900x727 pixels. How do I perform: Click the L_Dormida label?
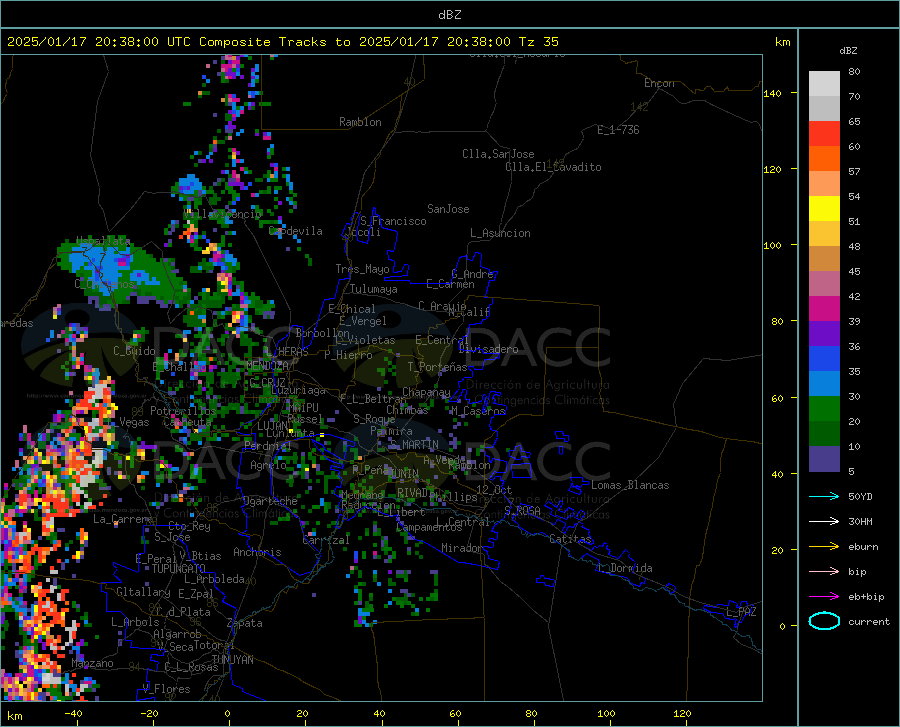point(624,568)
